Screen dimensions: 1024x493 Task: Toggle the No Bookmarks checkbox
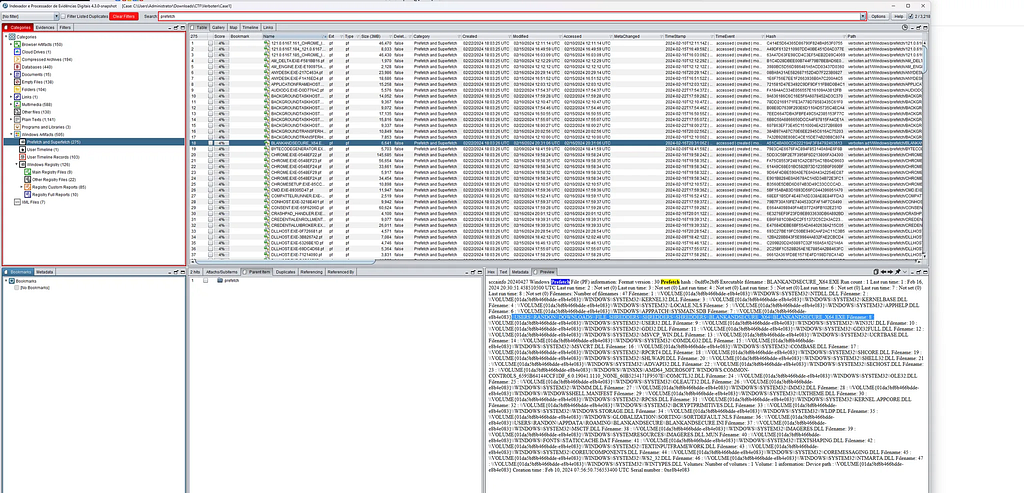coord(17,287)
